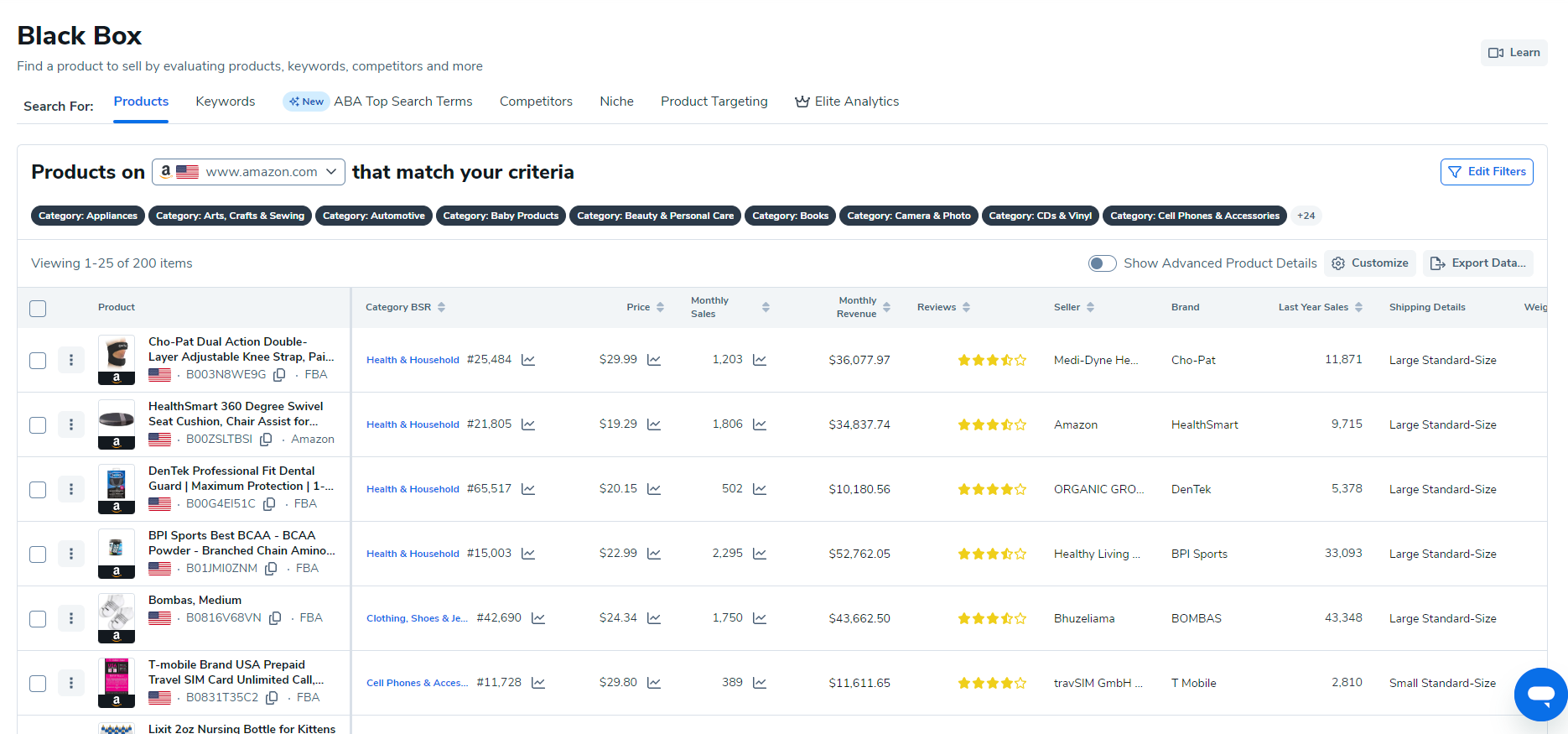Select all products with header checkbox
The height and width of the screenshot is (734, 1568).
pyautogui.click(x=38, y=308)
